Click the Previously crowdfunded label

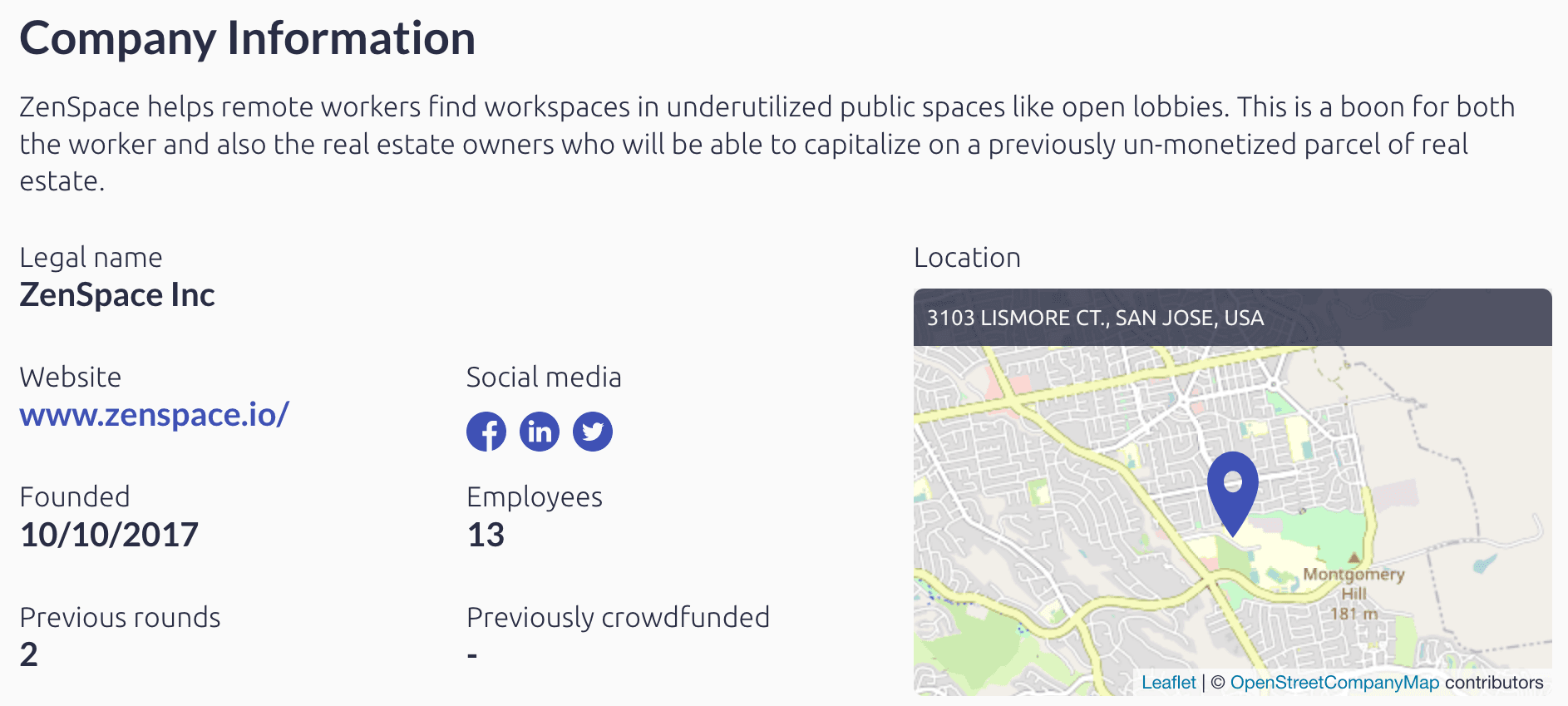[x=618, y=618]
